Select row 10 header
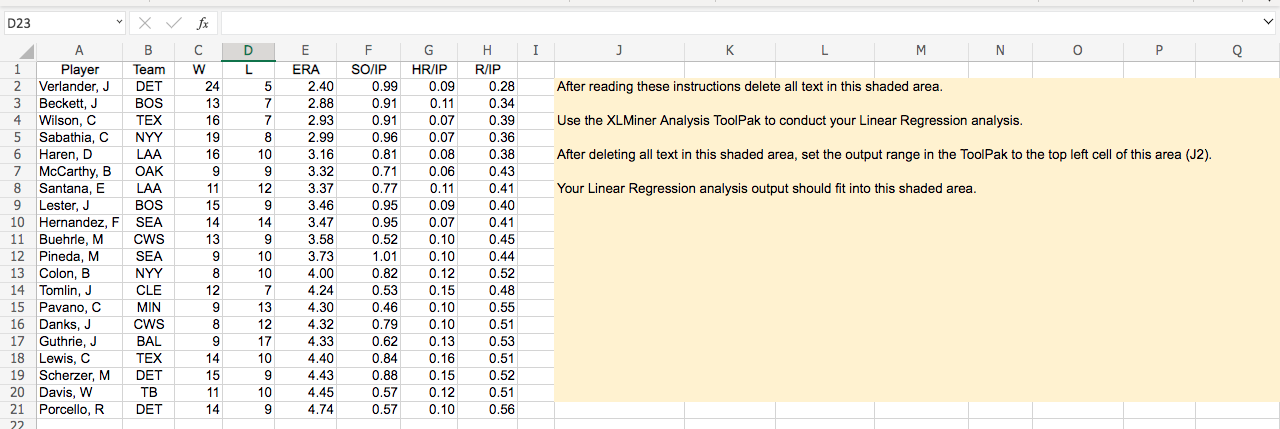Screen dimensions: 1280x429 [x=18, y=221]
